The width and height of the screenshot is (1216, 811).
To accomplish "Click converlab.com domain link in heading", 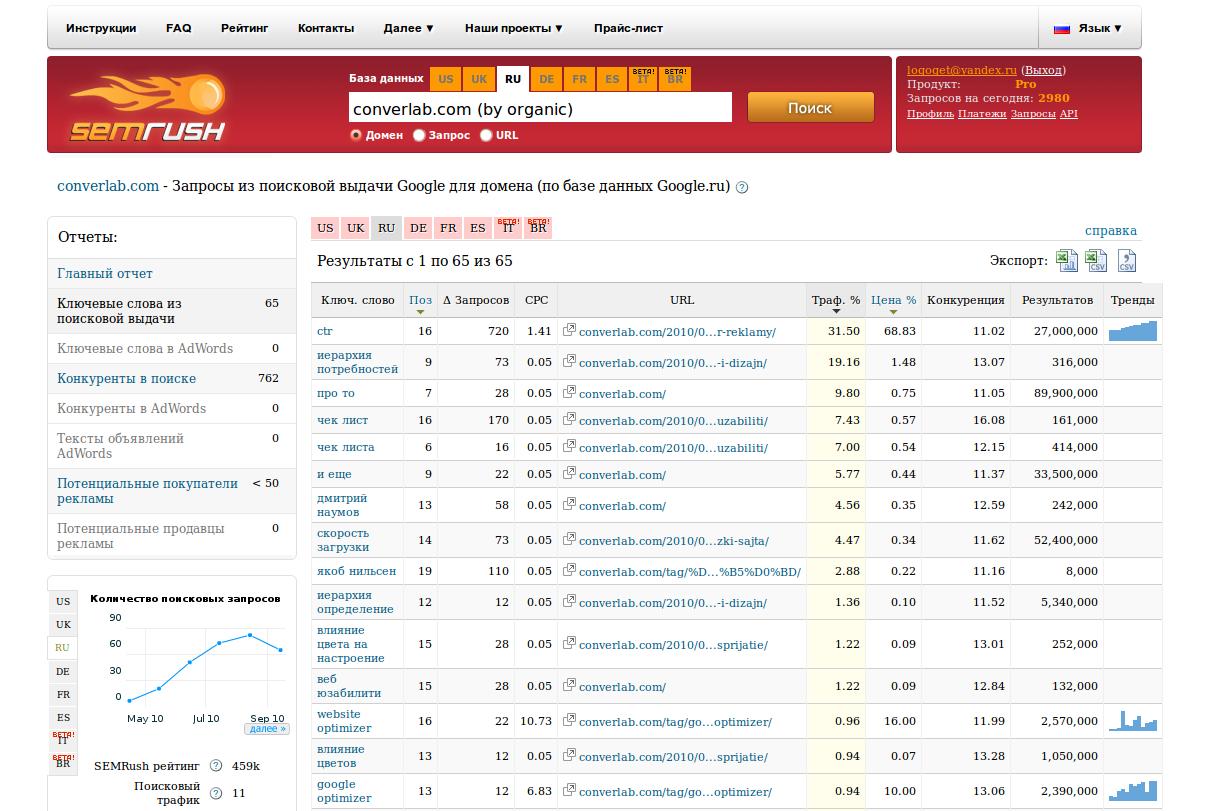I will point(108,186).
